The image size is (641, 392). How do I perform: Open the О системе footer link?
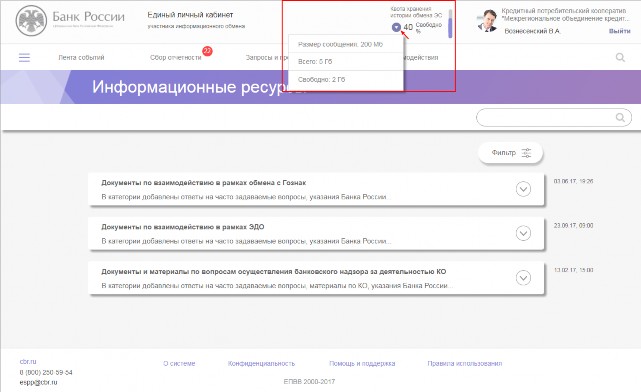(x=179, y=363)
